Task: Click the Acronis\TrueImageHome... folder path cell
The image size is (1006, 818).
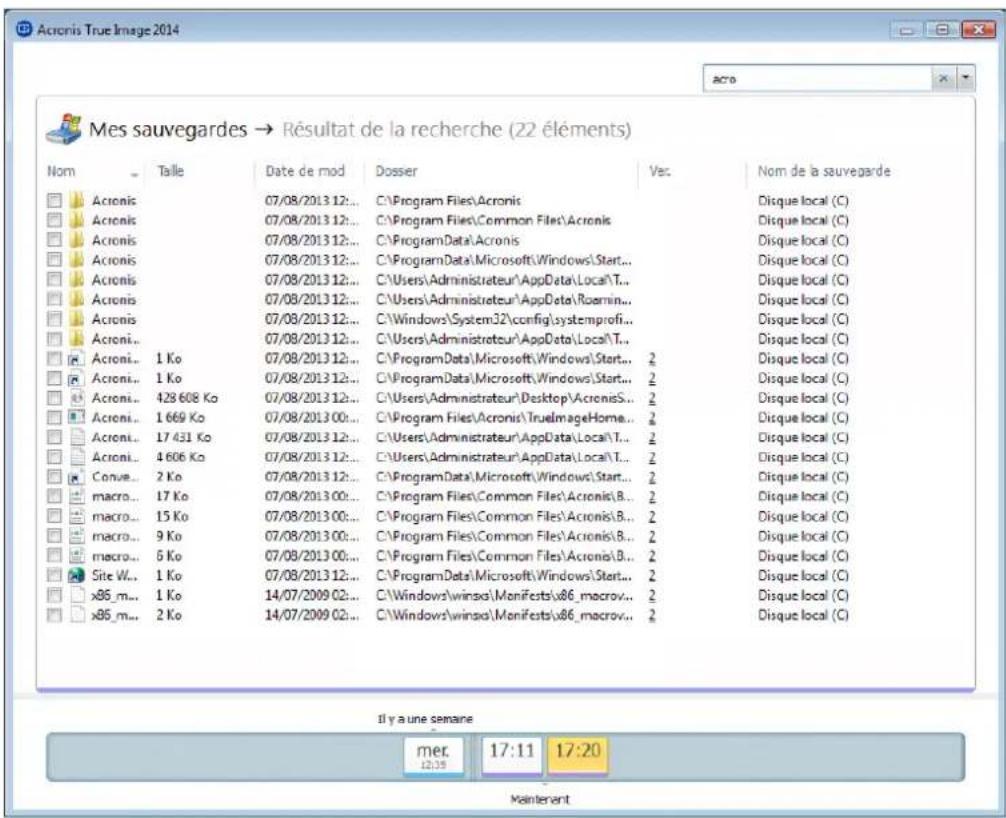Action: click(x=504, y=418)
